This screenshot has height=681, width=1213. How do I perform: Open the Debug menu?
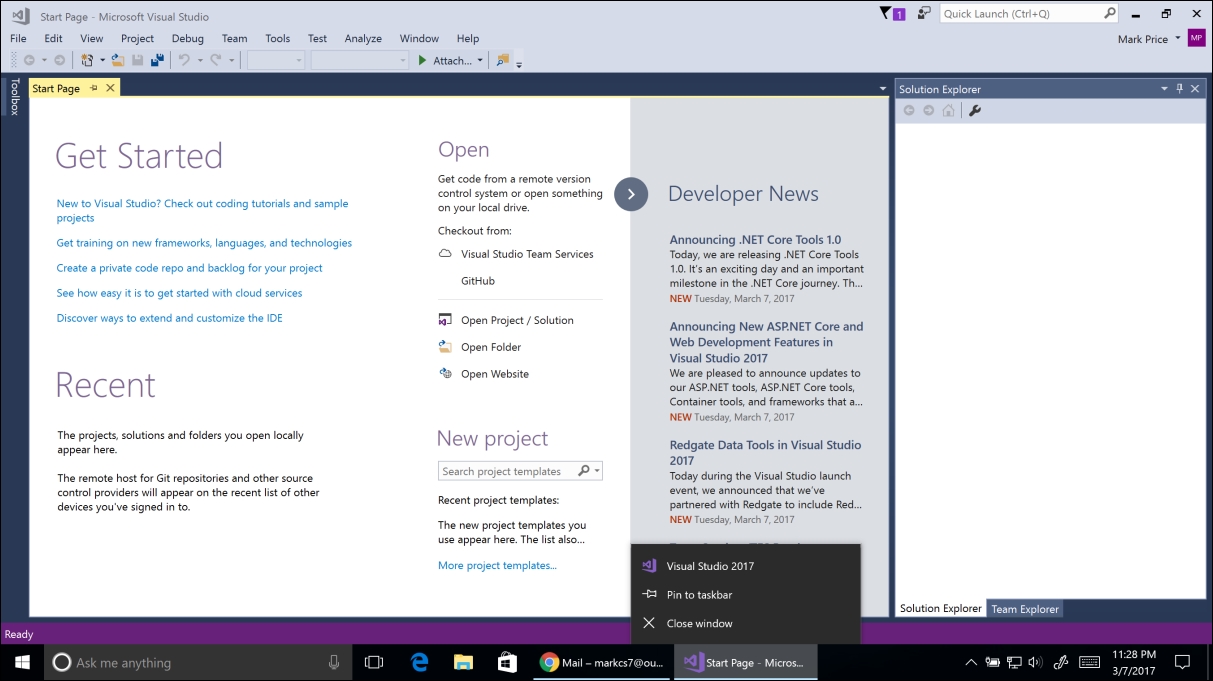pos(187,38)
